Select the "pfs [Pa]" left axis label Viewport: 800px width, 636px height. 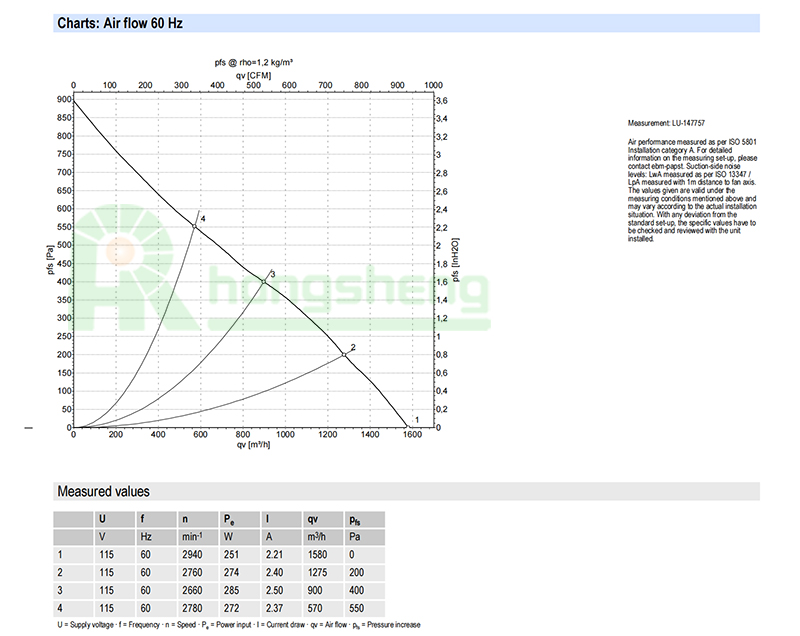(50, 260)
